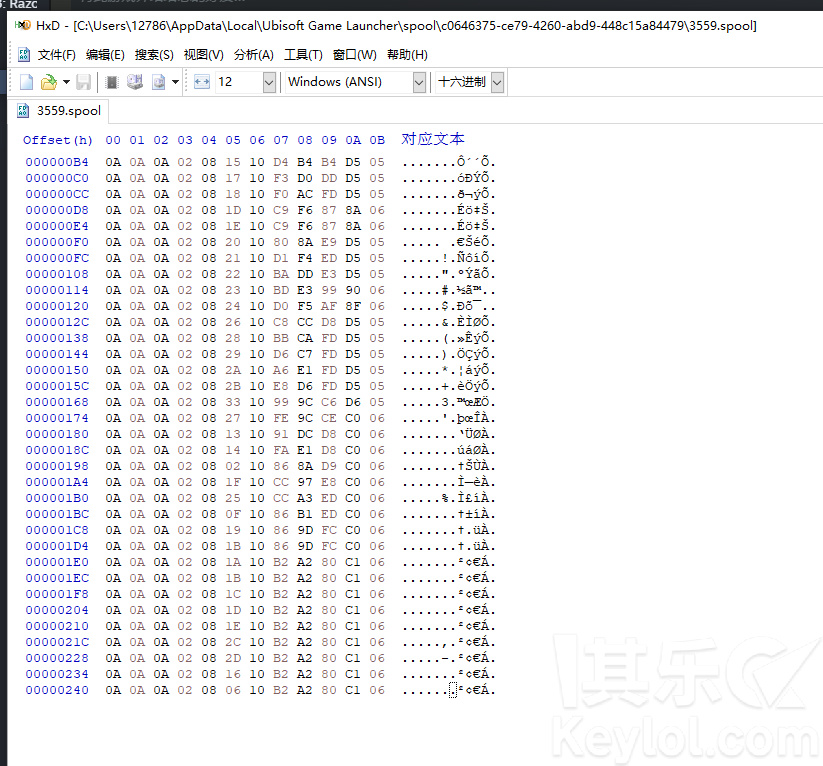Click the Open disk toolbar icon
This screenshot has height=766, width=823.
(x=135, y=82)
